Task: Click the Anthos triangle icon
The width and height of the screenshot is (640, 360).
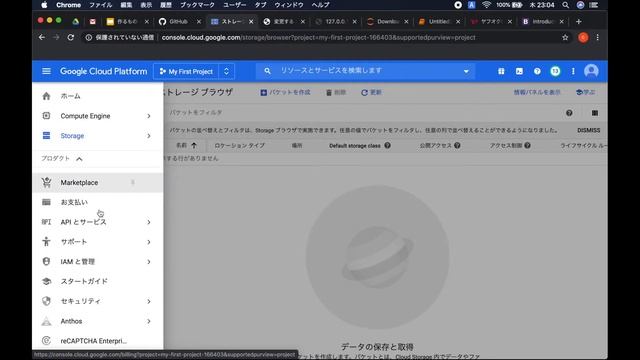Action: [46, 321]
